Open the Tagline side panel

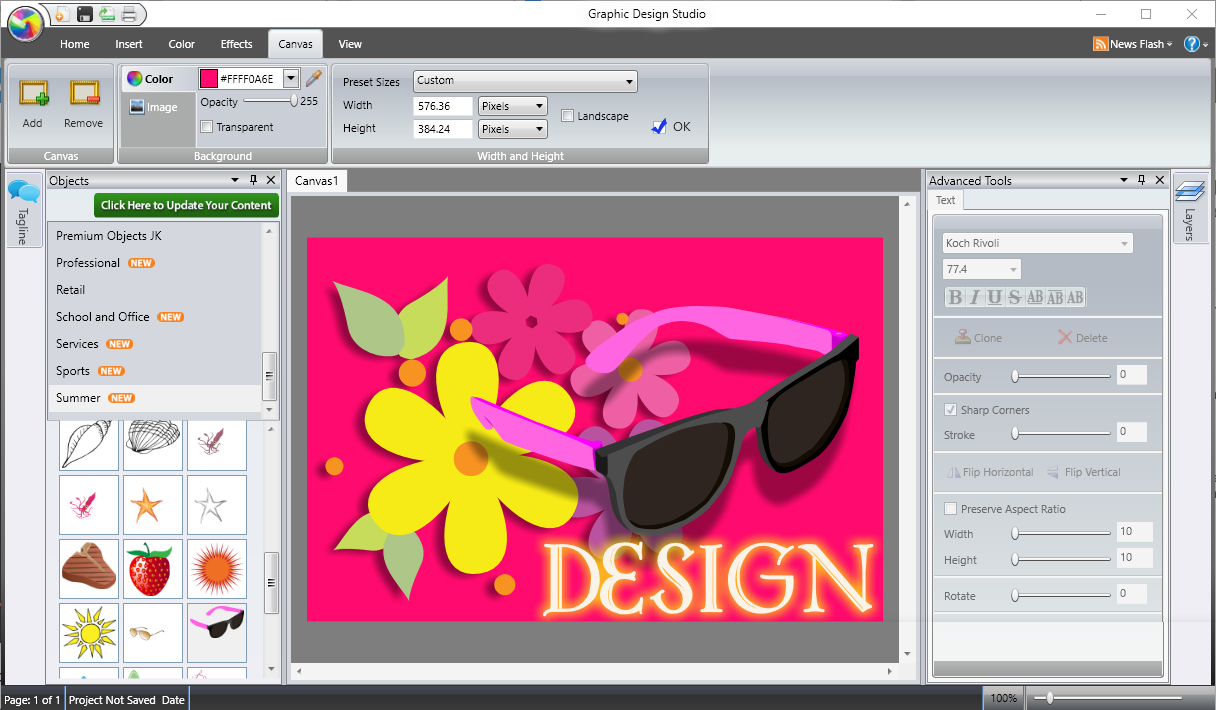23,211
